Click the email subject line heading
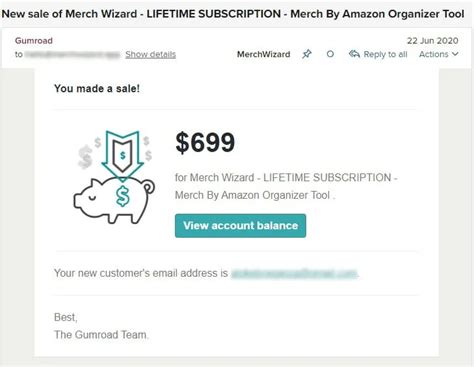 point(233,14)
